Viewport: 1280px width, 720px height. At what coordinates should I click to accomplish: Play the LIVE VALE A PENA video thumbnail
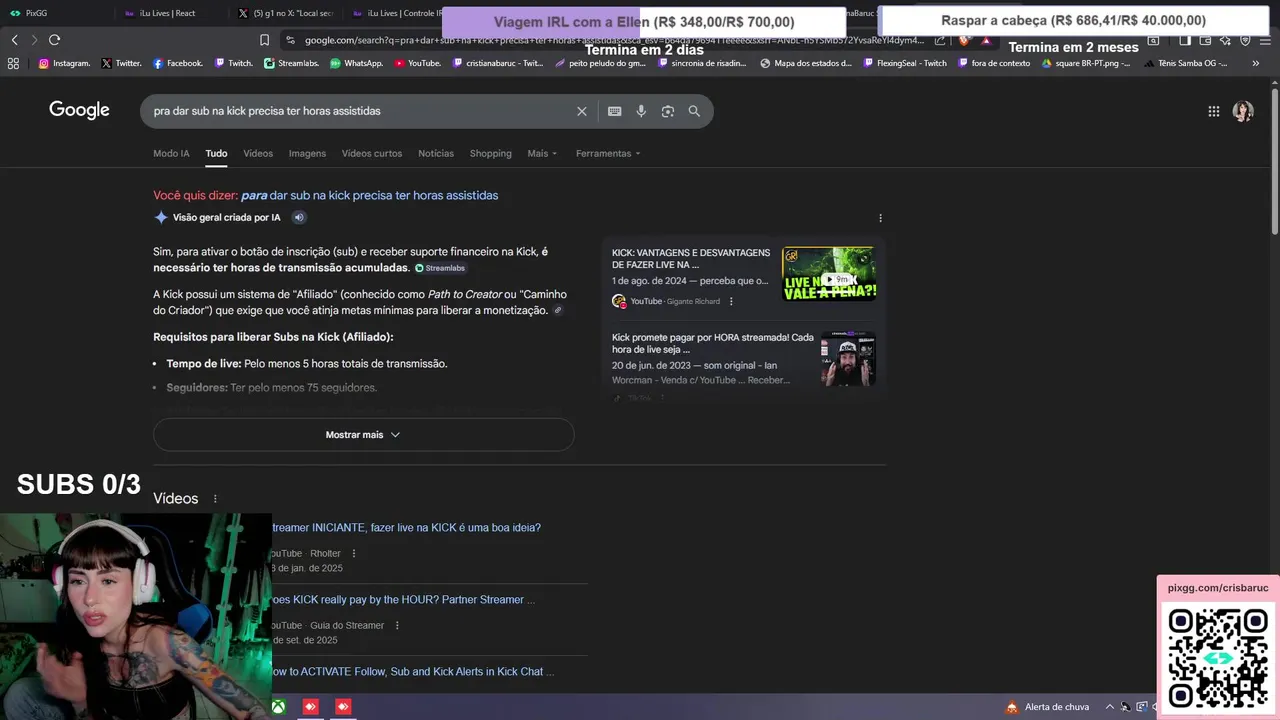(x=829, y=274)
